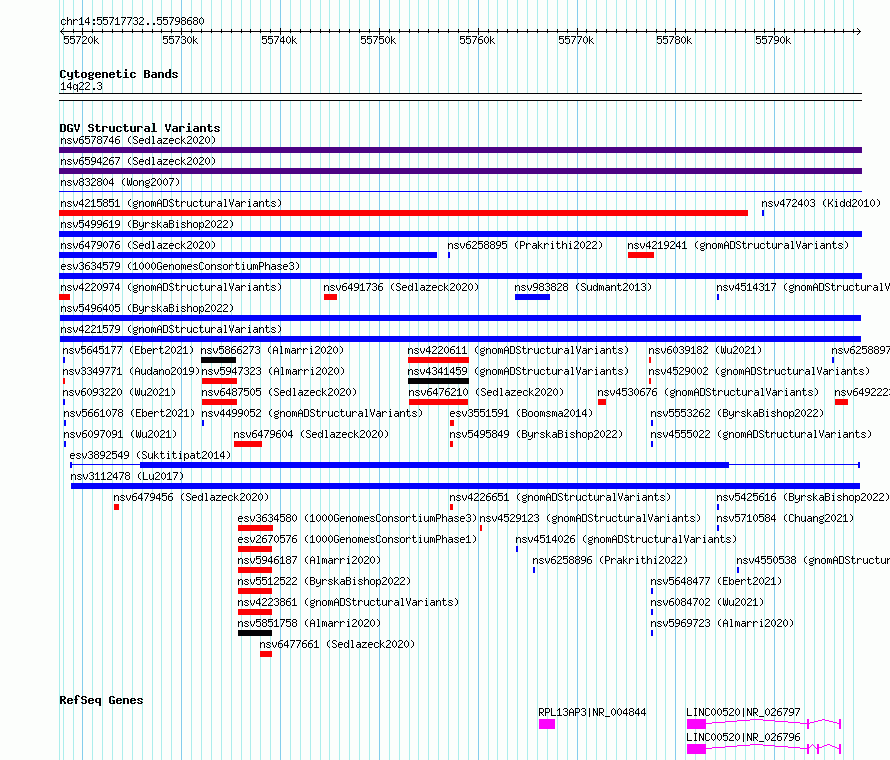Click the red nsv4223861 variant bar
Image resolution: width=890 pixels, height=760 pixels.
click(x=255, y=612)
